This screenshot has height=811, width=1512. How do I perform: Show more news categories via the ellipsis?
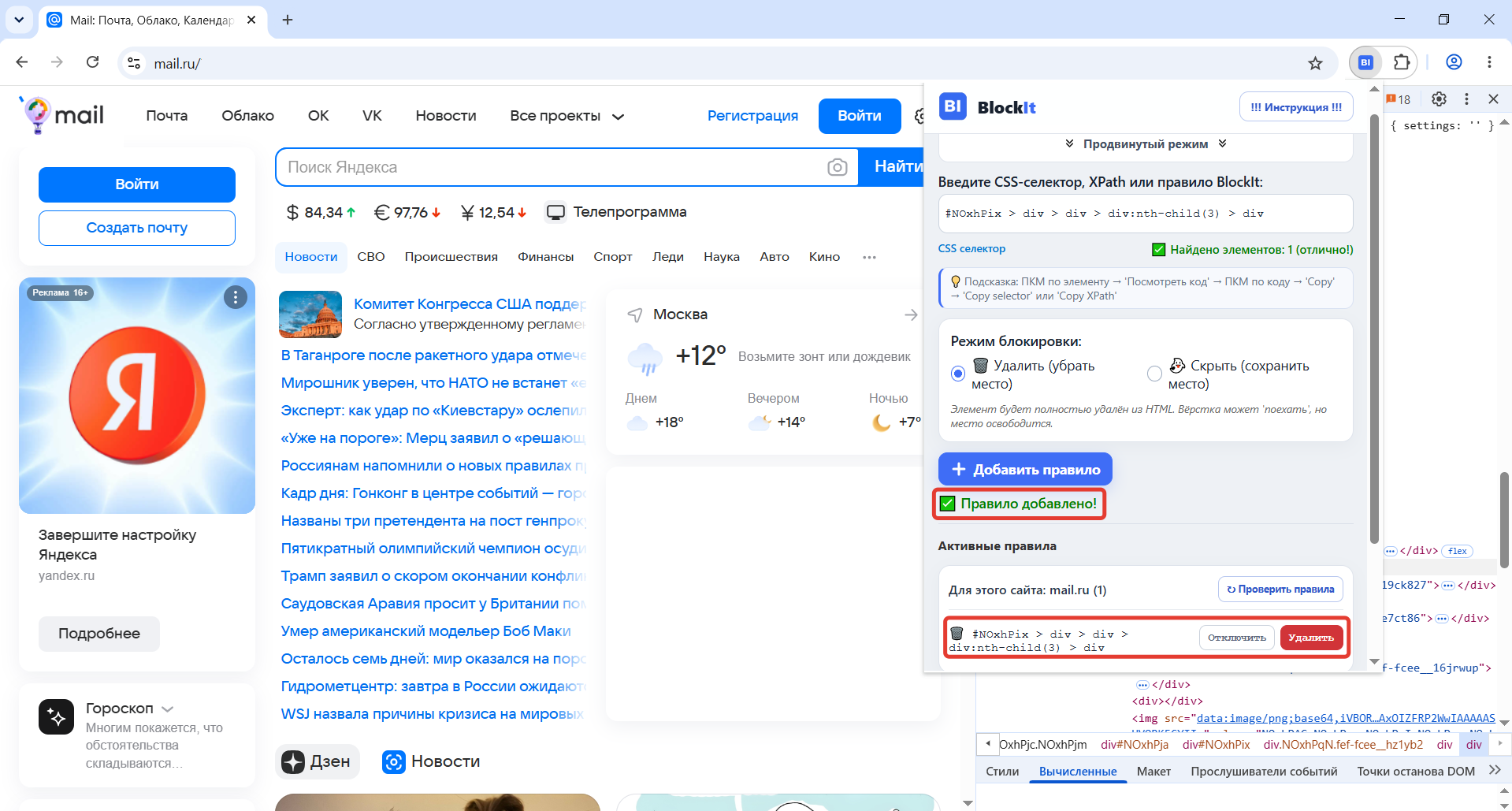coord(869,258)
